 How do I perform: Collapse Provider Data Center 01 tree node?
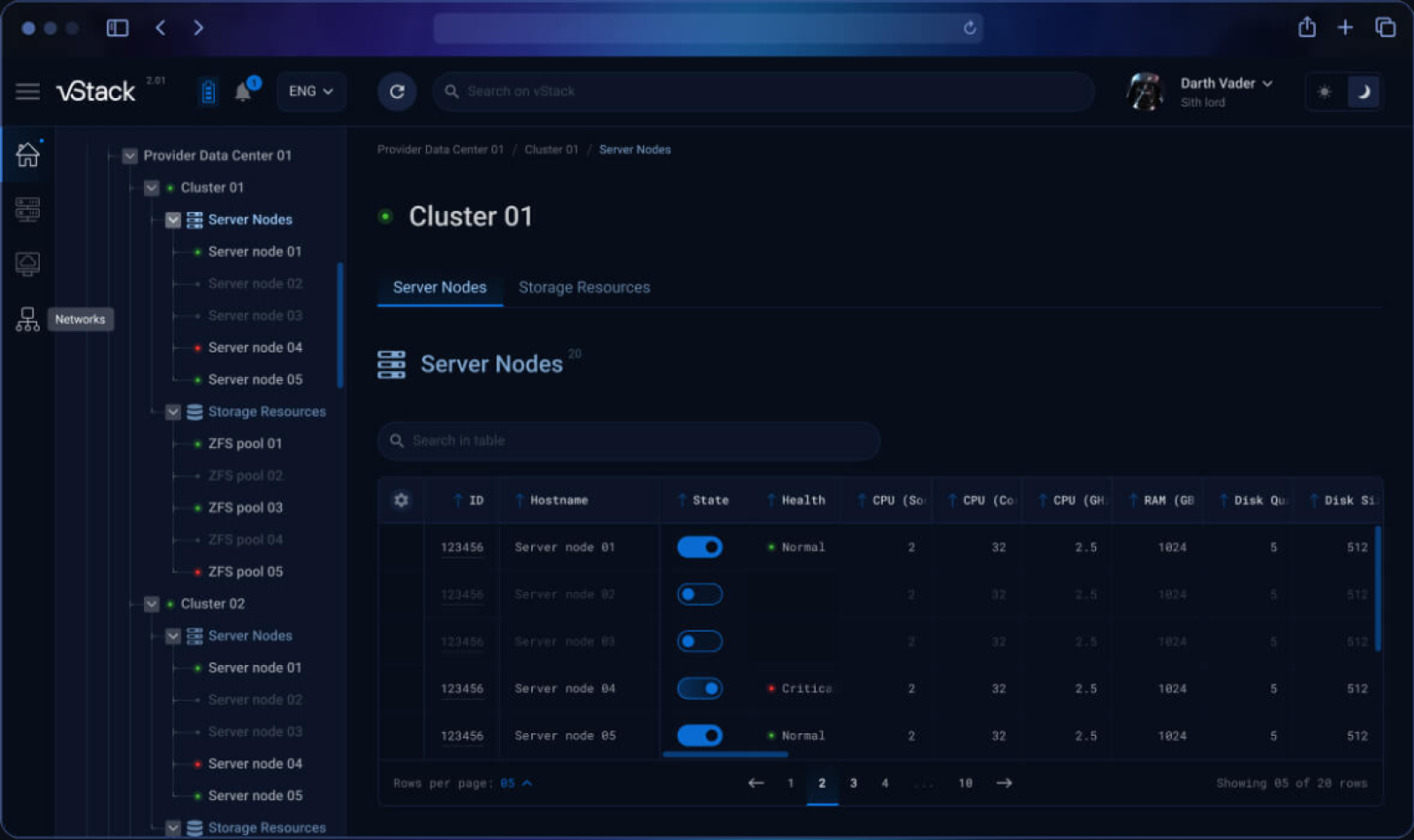pyautogui.click(x=130, y=155)
